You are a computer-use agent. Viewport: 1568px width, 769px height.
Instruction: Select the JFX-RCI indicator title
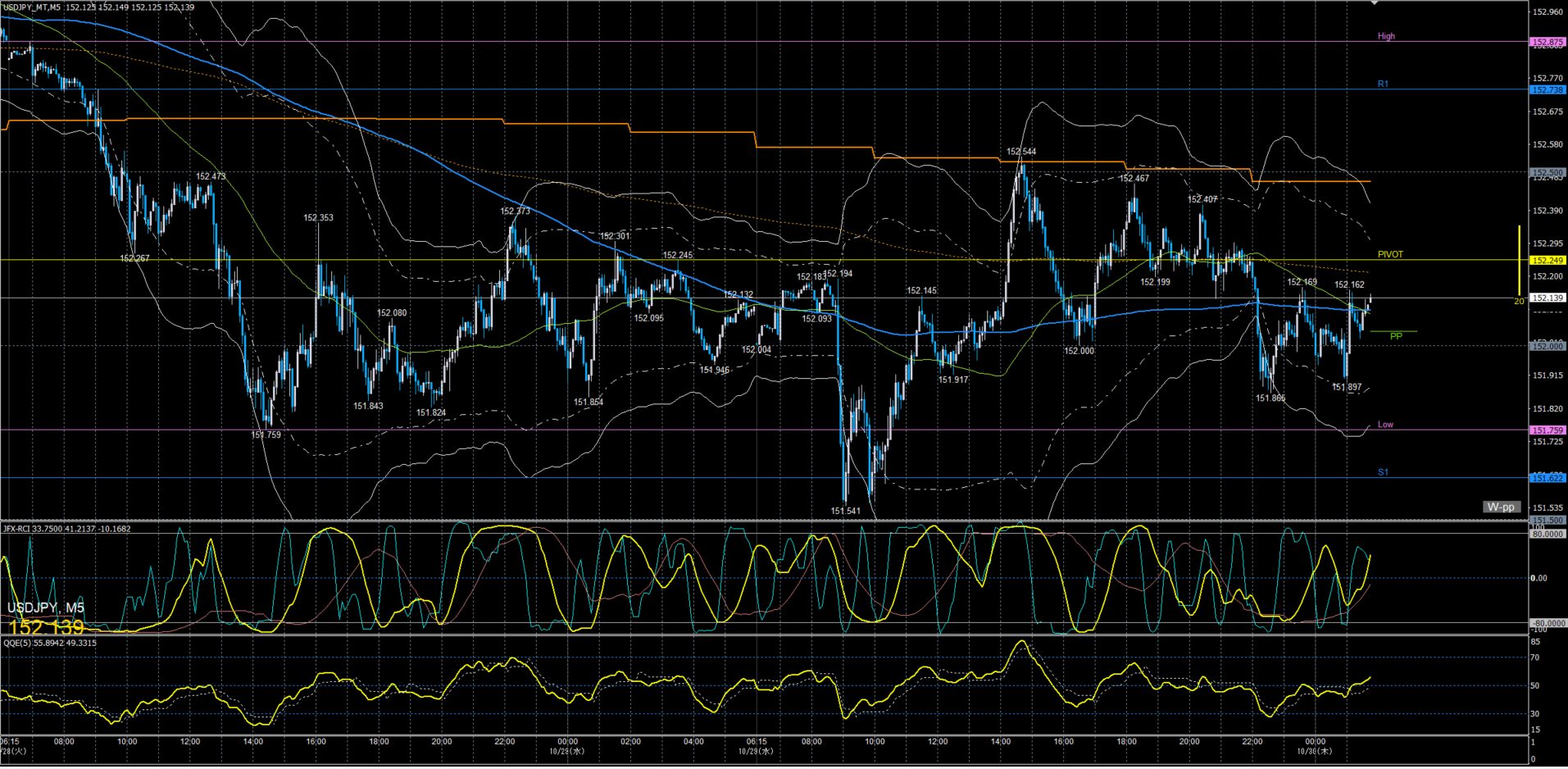point(66,529)
